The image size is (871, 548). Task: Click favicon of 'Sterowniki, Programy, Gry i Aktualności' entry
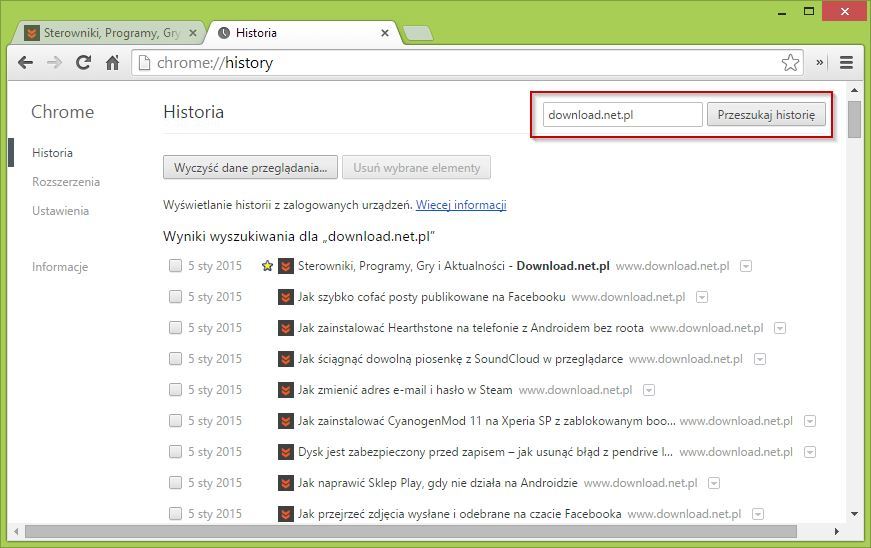point(286,266)
